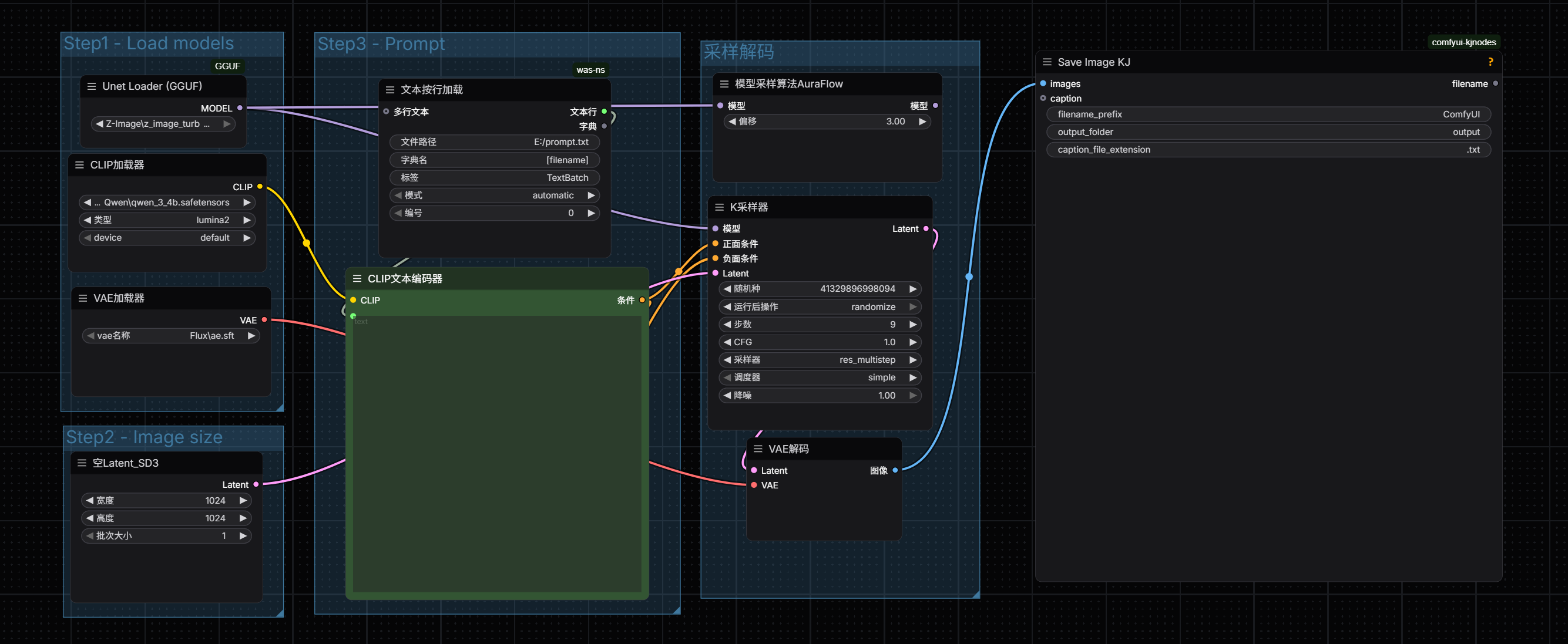Viewport: 1568px width, 644px height.
Task: Click the VAE加载器 node menu icon
Action: tap(83, 298)
